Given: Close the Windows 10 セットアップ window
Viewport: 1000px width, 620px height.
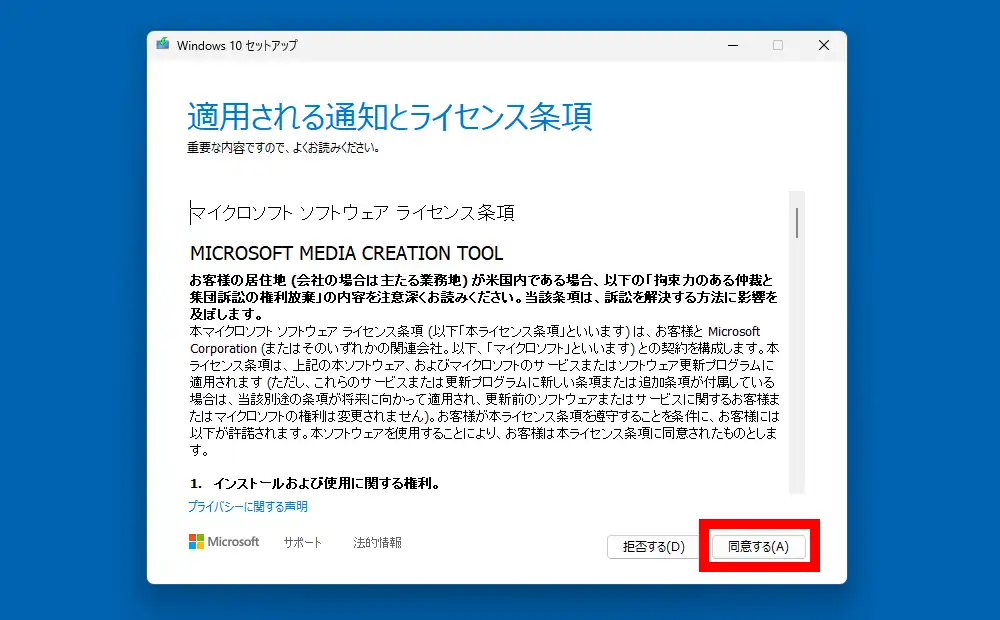Looking at the screenshot, I should pyautogui.click(x=824, y=45).
